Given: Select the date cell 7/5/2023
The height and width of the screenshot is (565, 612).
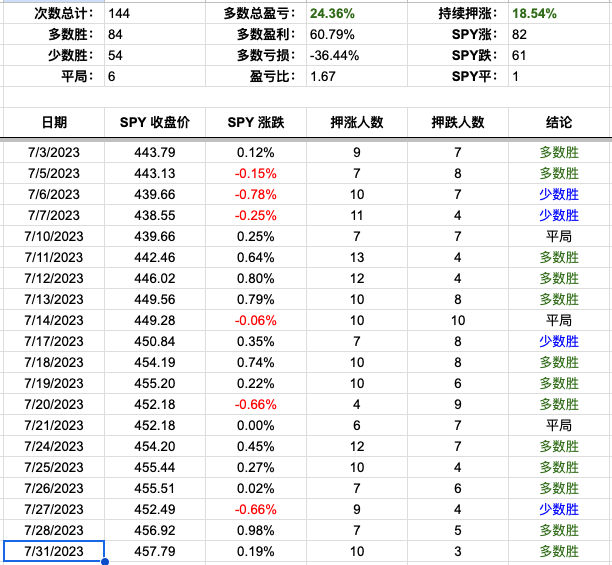Looking at the screenshot, I should tap(54, 173).
